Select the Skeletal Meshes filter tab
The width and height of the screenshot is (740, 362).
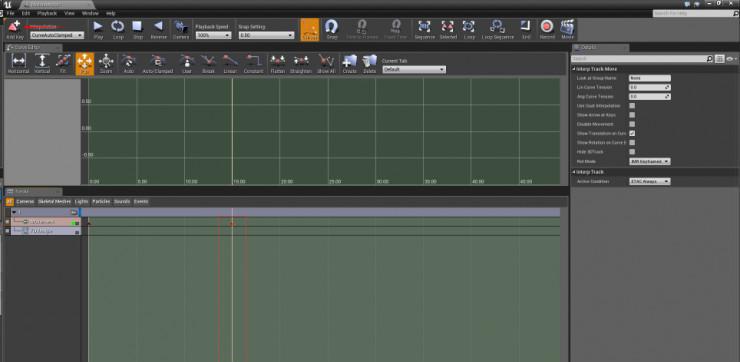pyautogui.click(x=55, y=202)
